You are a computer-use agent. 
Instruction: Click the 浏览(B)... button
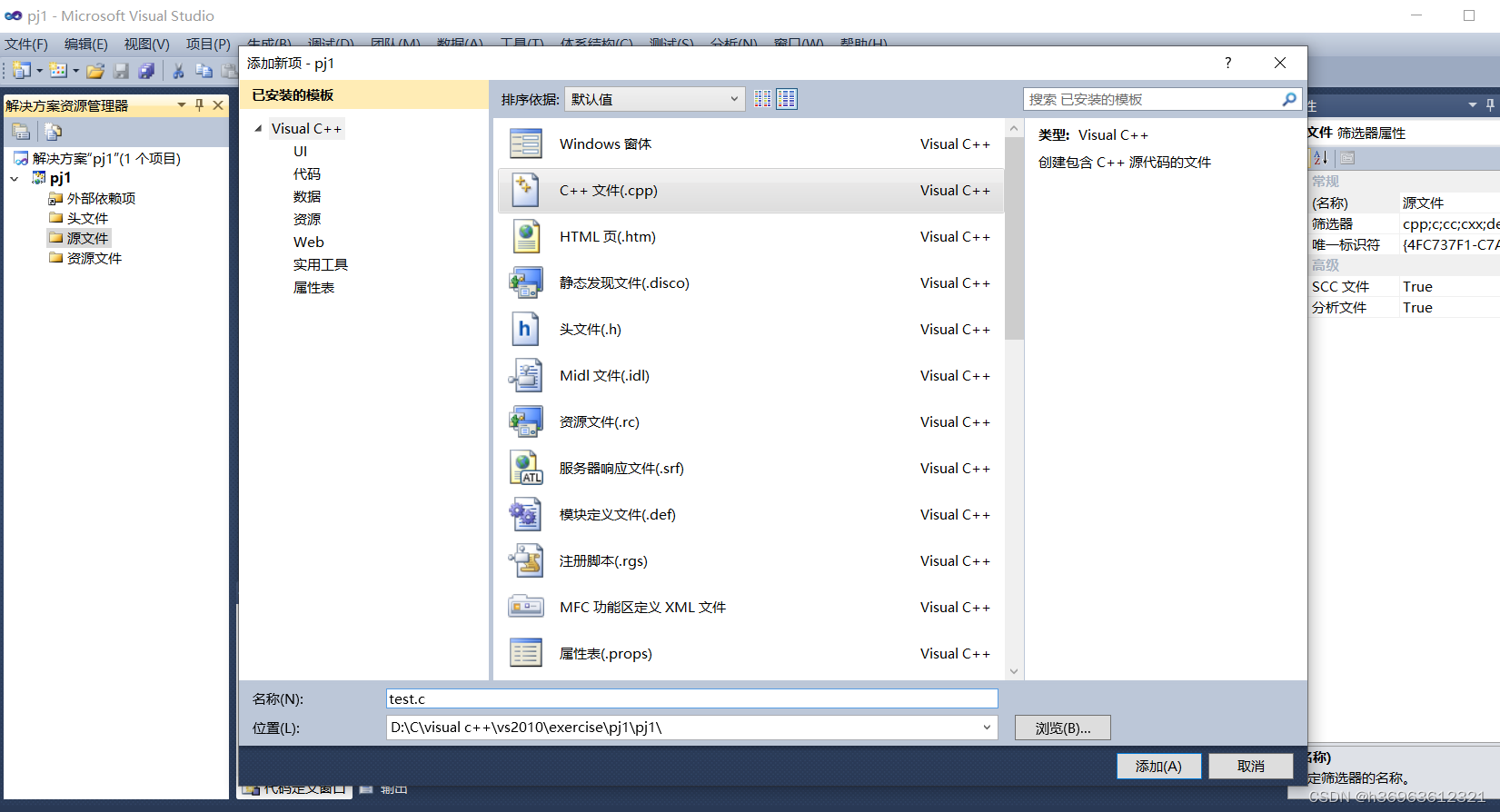pyautogui.click(x=1063, y=728)
